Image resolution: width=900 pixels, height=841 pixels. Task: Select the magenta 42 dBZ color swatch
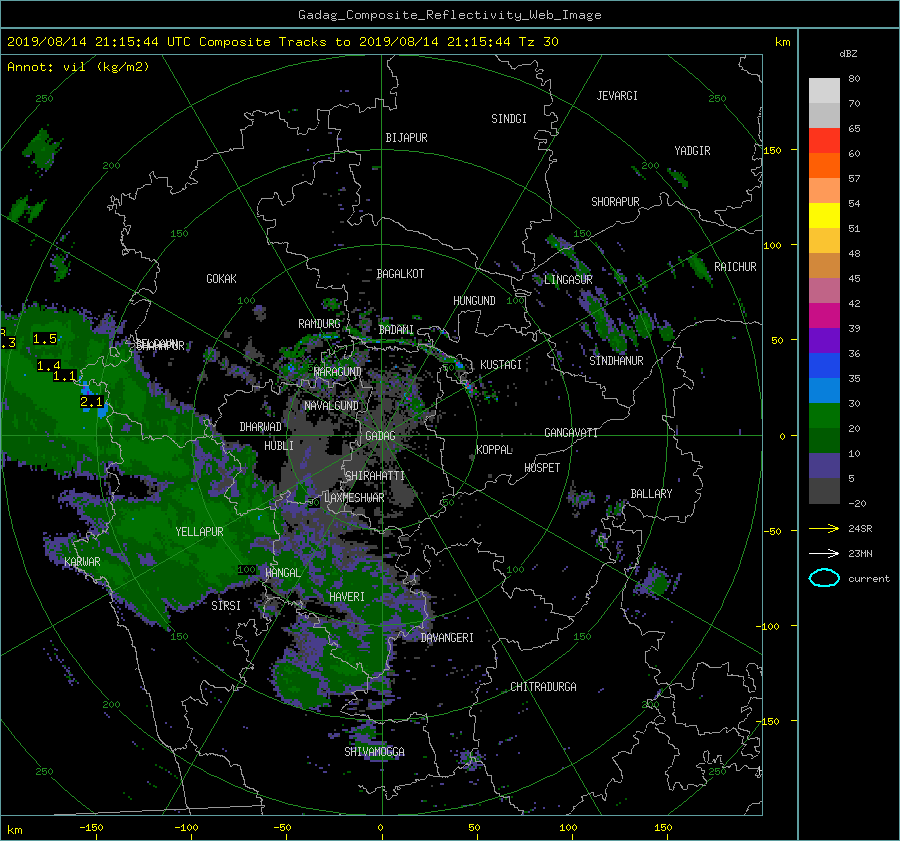coord(824,315)
